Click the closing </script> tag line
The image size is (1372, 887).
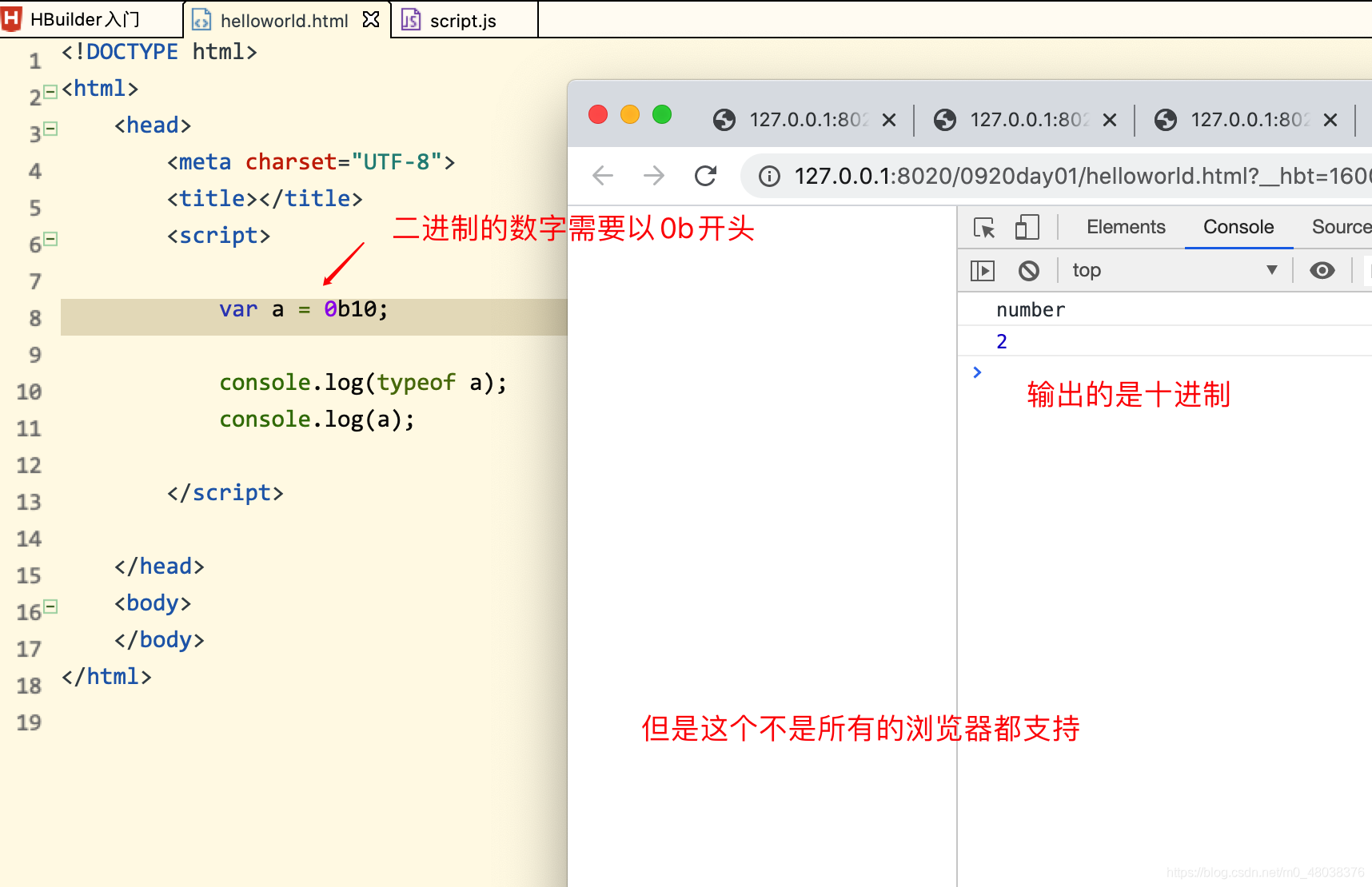point(225,493)
